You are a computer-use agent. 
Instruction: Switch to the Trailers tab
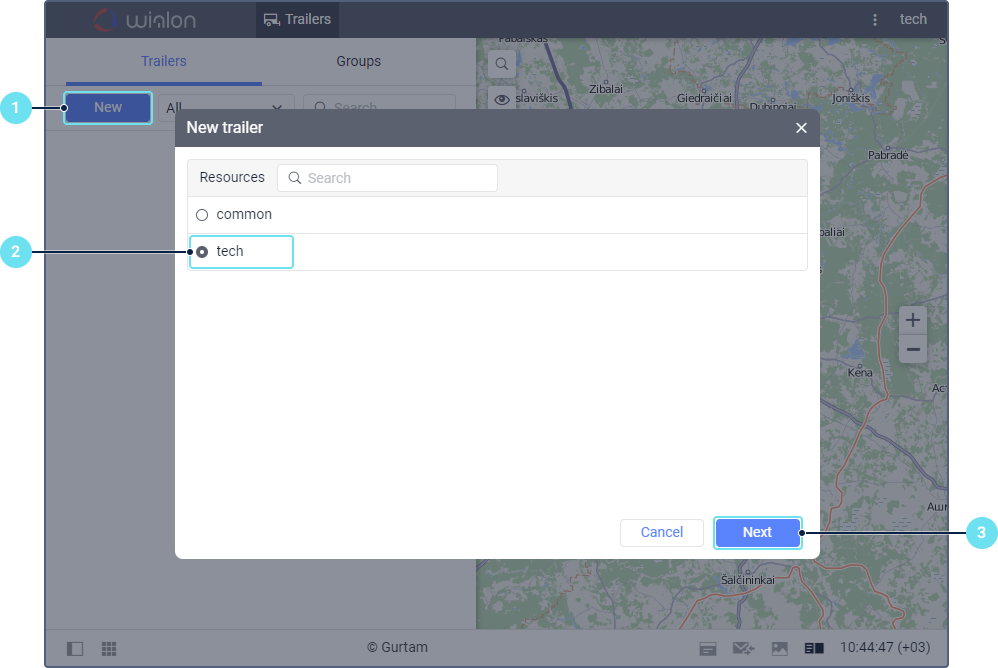pyautogui.click(x=164, y=61)
